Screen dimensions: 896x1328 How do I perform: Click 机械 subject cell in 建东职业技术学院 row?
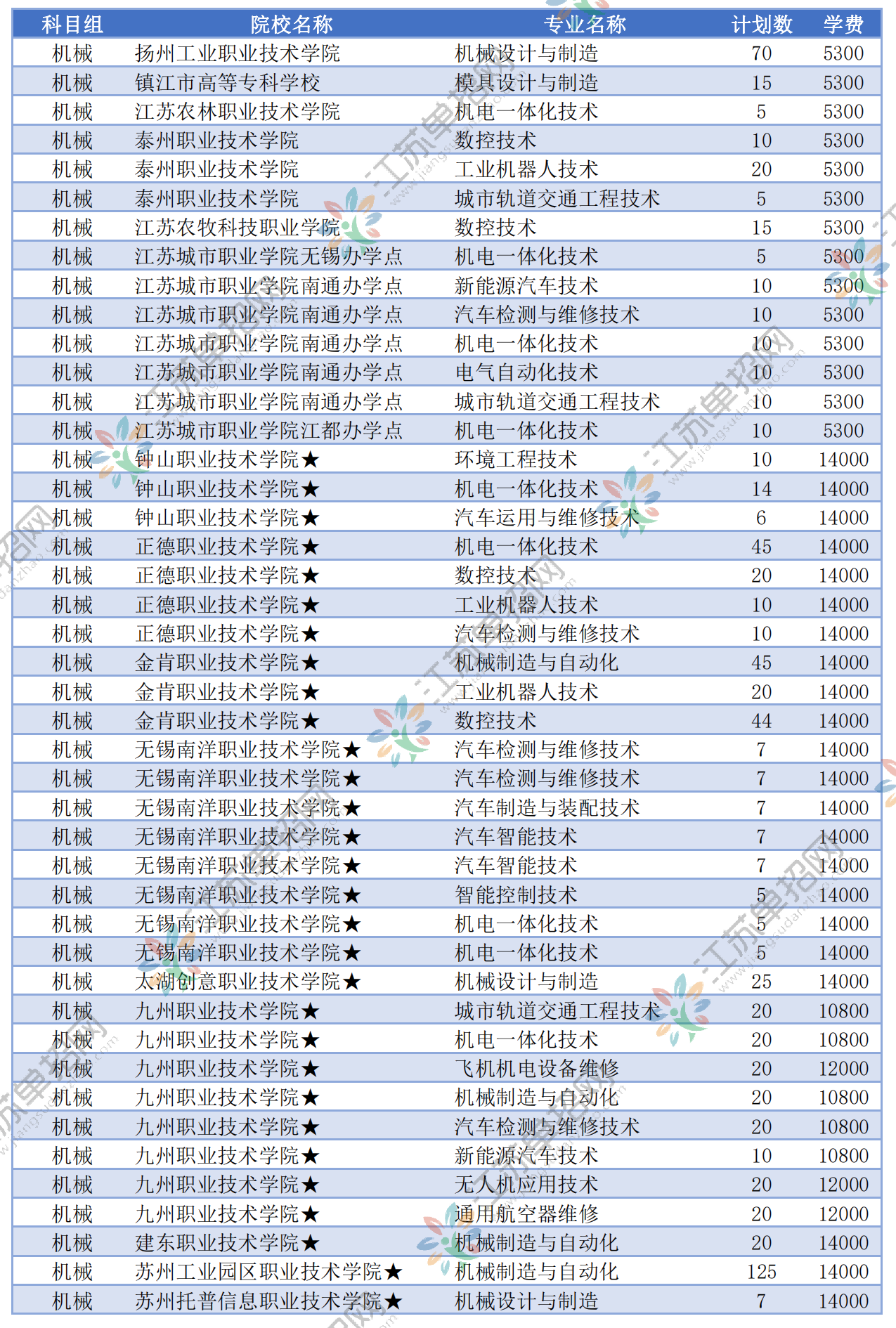[72, 1243]
